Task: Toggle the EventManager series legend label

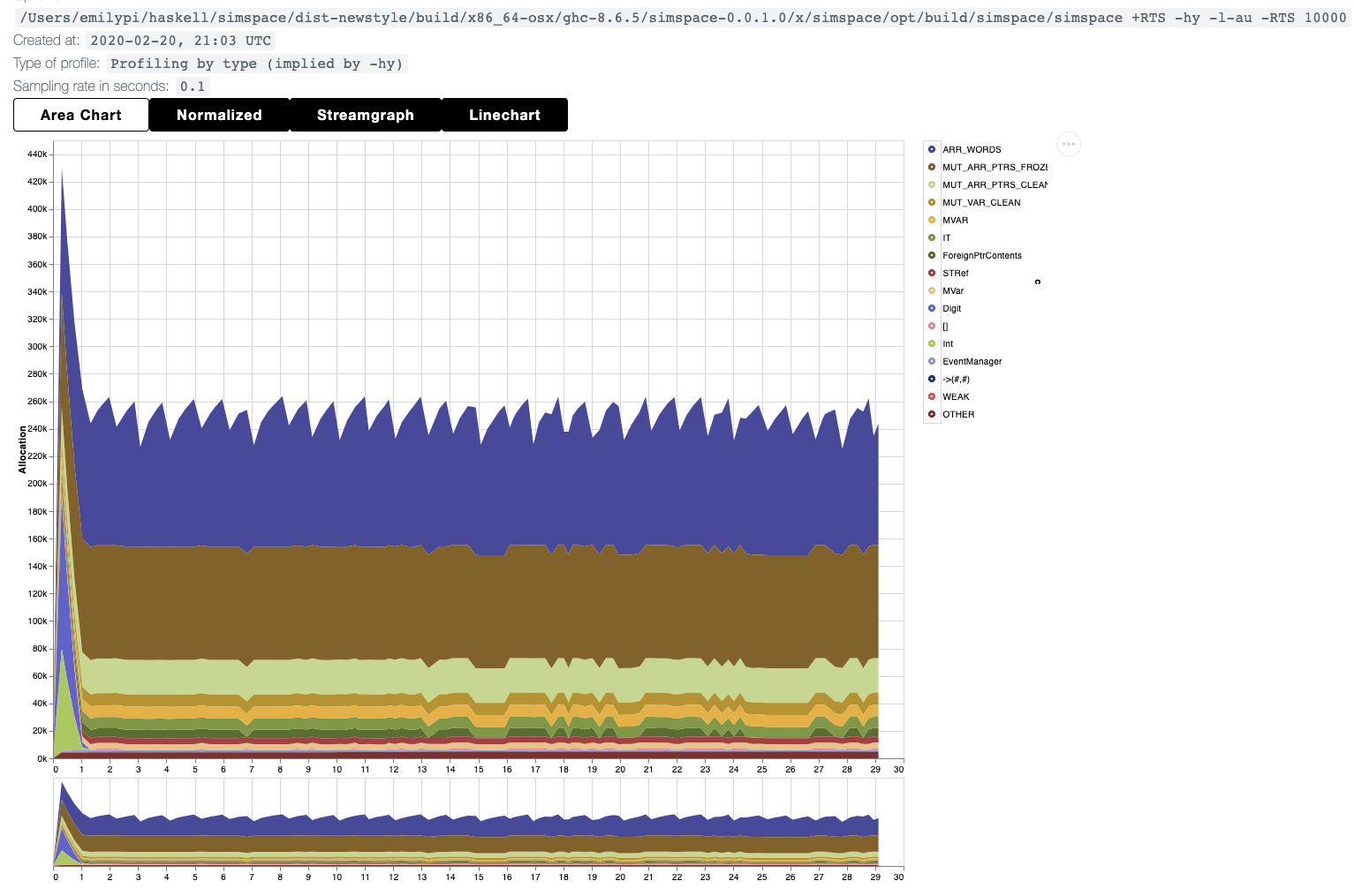Action: [x=972, y=362]
